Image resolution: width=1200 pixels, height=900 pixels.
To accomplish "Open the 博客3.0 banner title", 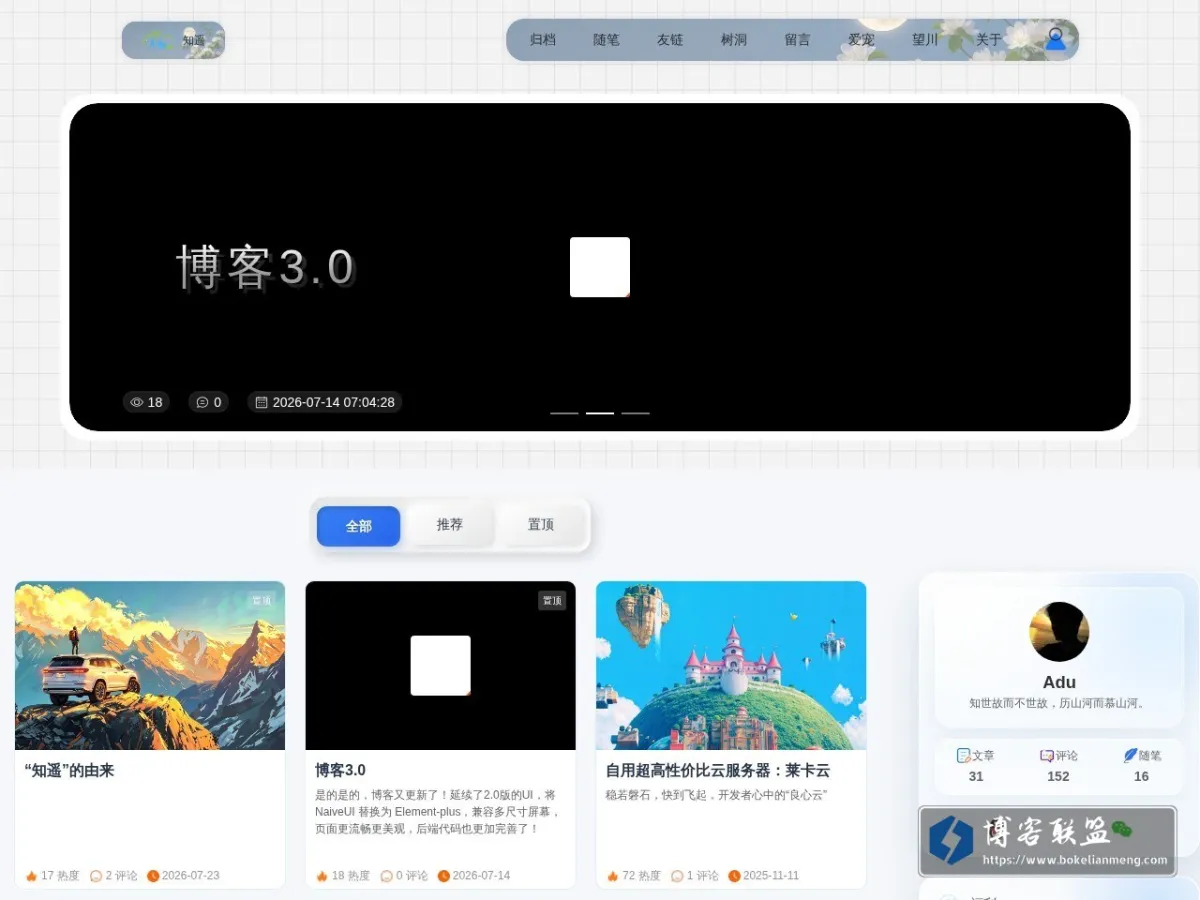I will (265, 268).
